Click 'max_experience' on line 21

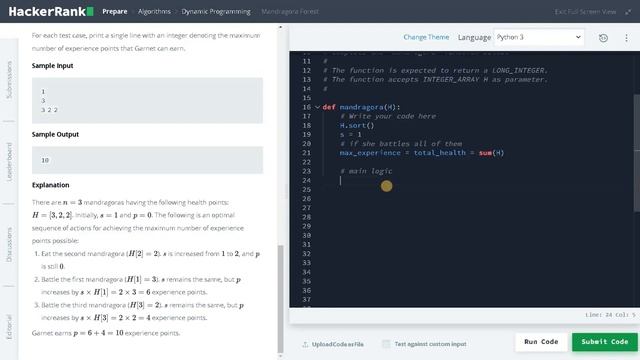coord(370,153)
